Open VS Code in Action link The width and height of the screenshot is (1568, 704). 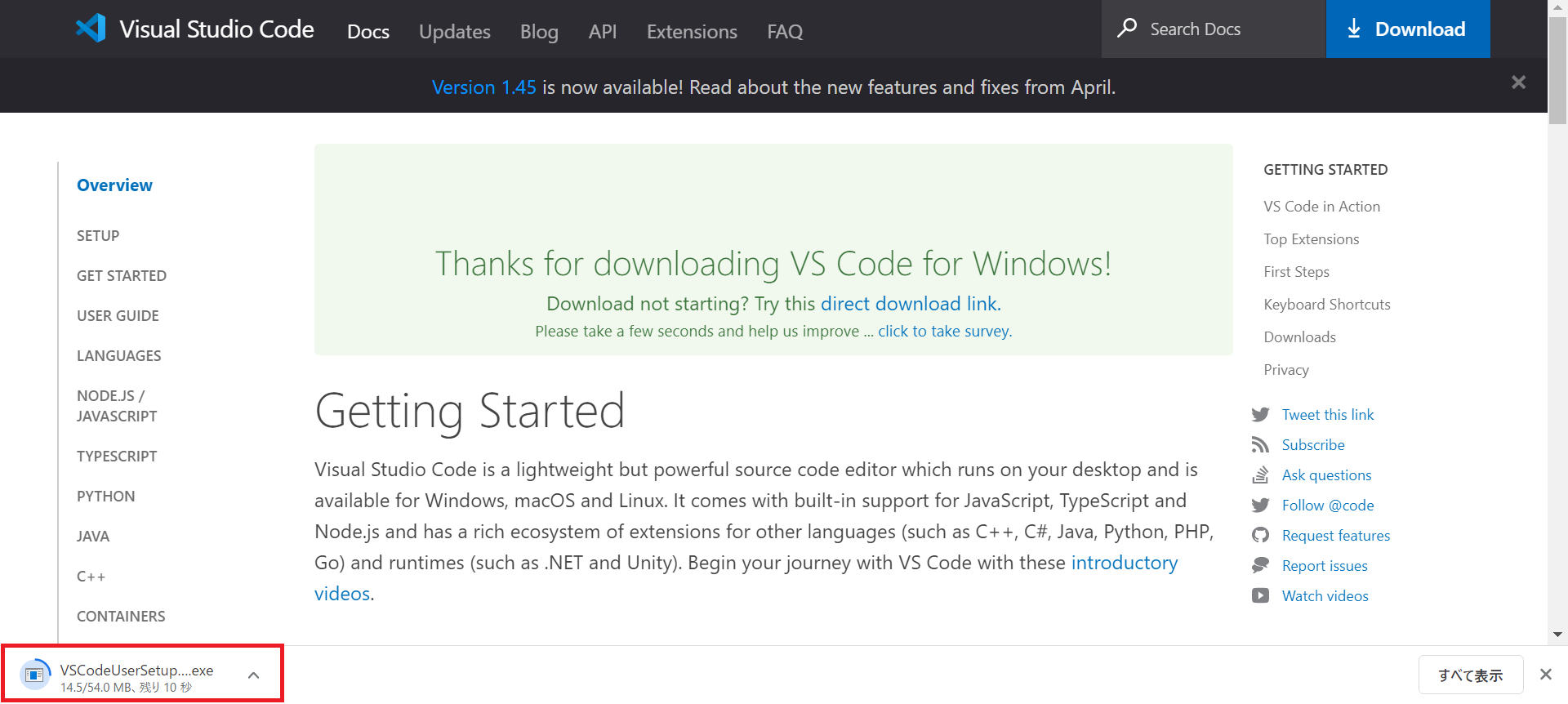pos(1322,207)
